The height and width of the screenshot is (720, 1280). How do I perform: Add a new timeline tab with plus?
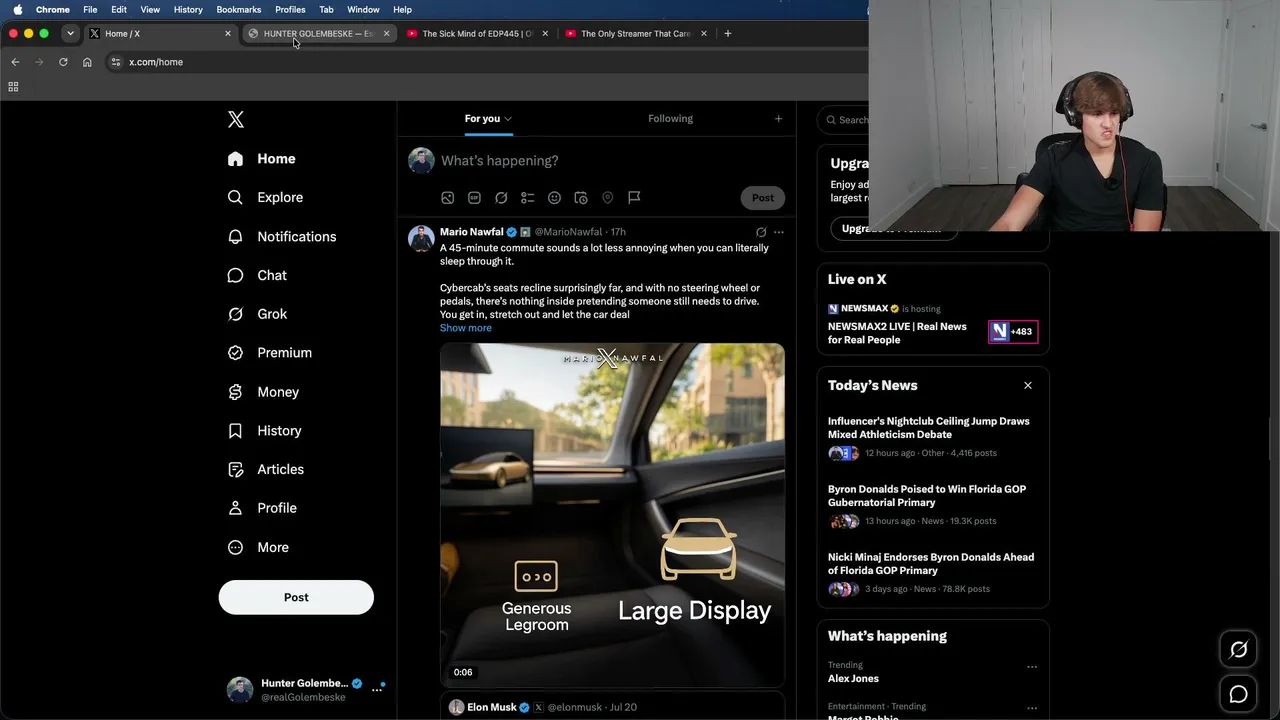[x=779, y=119]
